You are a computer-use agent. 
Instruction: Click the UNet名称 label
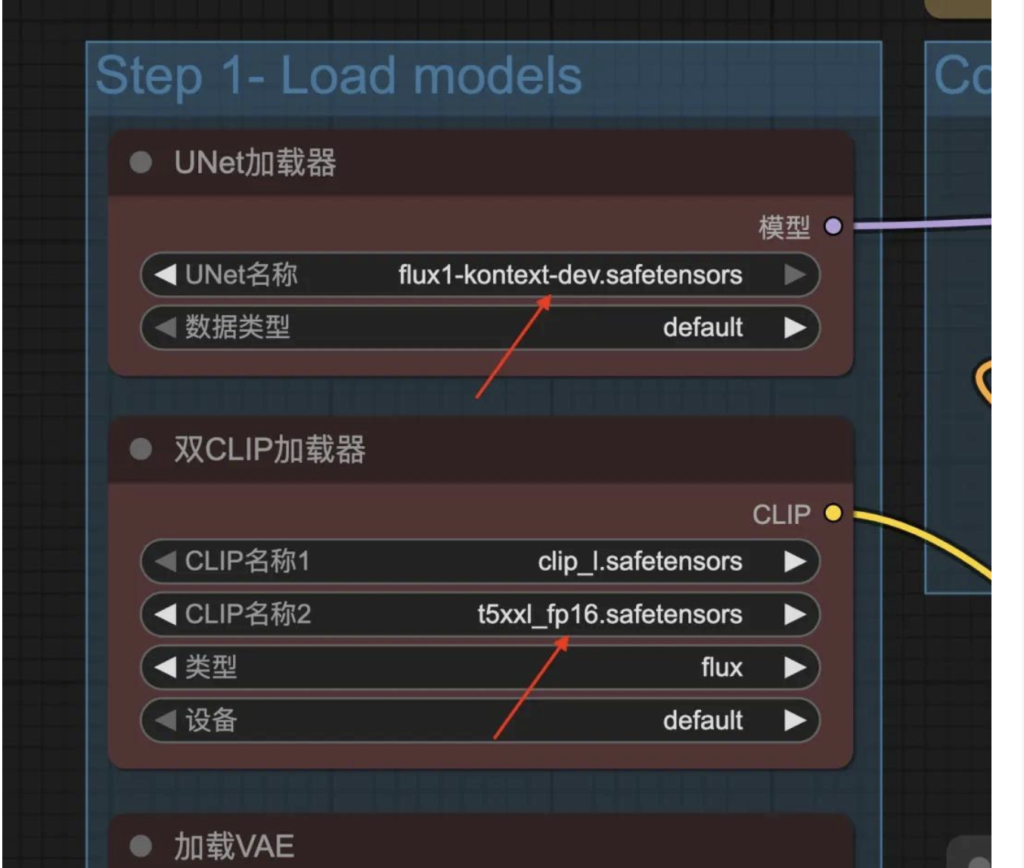[241, 275]
